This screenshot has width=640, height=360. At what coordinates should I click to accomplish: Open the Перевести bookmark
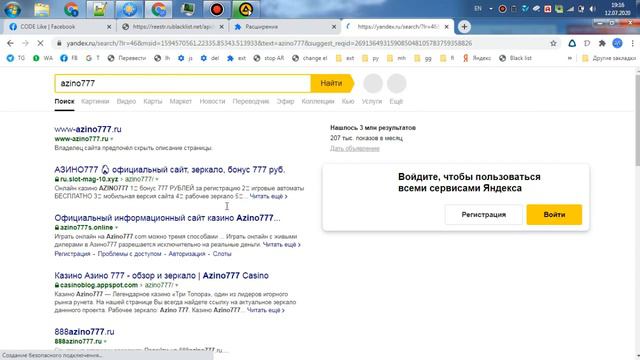(127, 58)
